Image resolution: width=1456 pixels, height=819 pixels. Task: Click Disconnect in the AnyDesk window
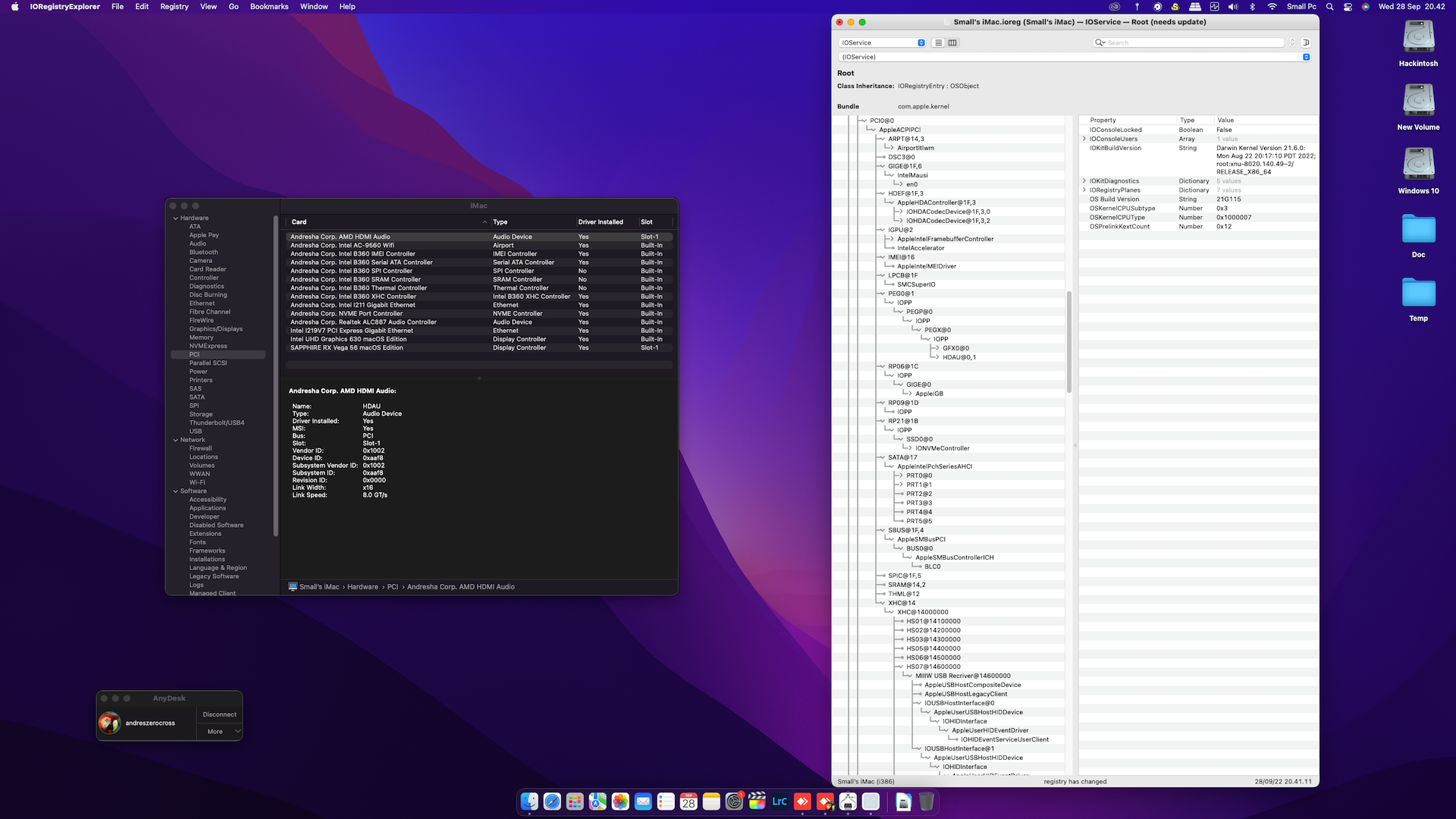click(219, 714)
